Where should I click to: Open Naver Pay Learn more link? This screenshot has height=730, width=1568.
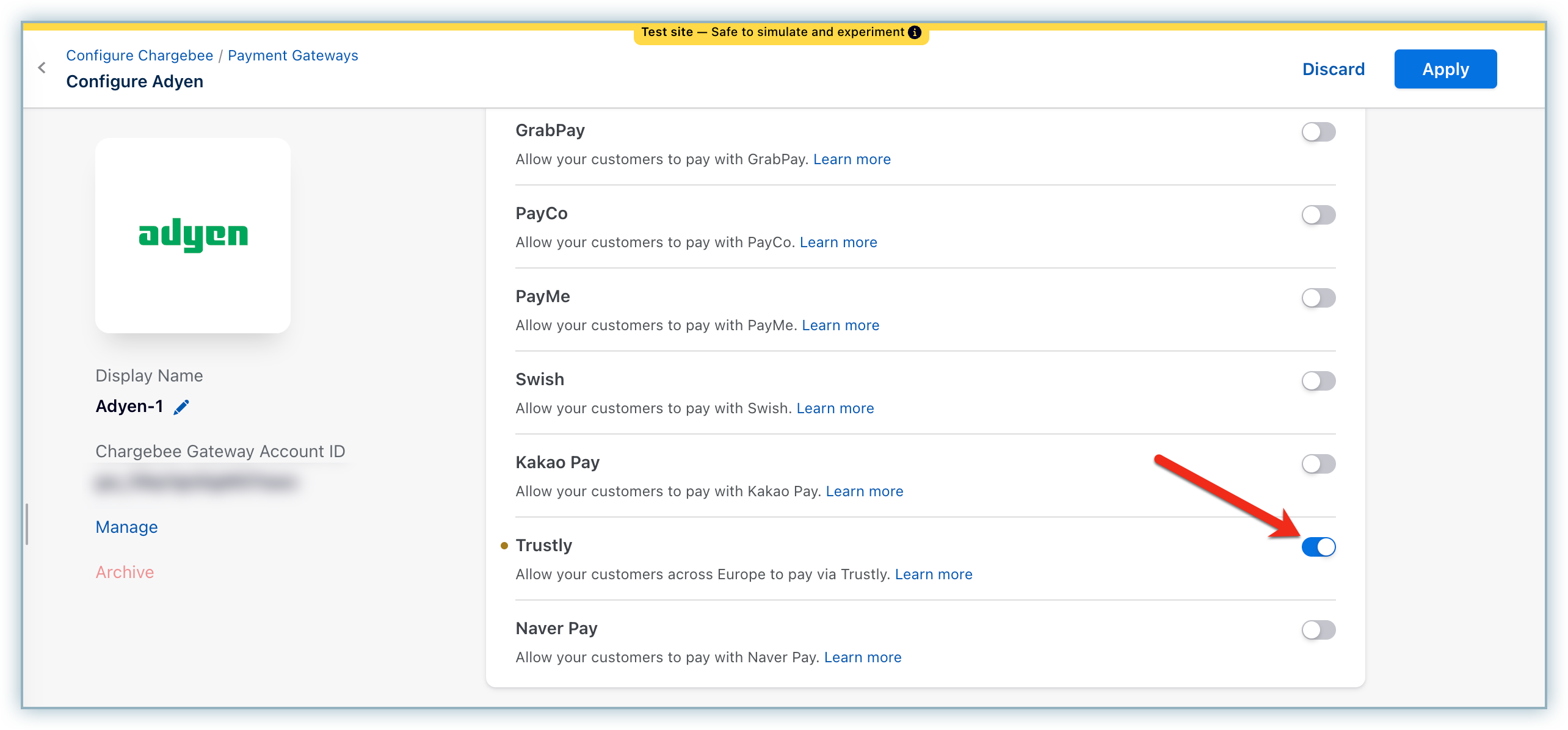863,657
